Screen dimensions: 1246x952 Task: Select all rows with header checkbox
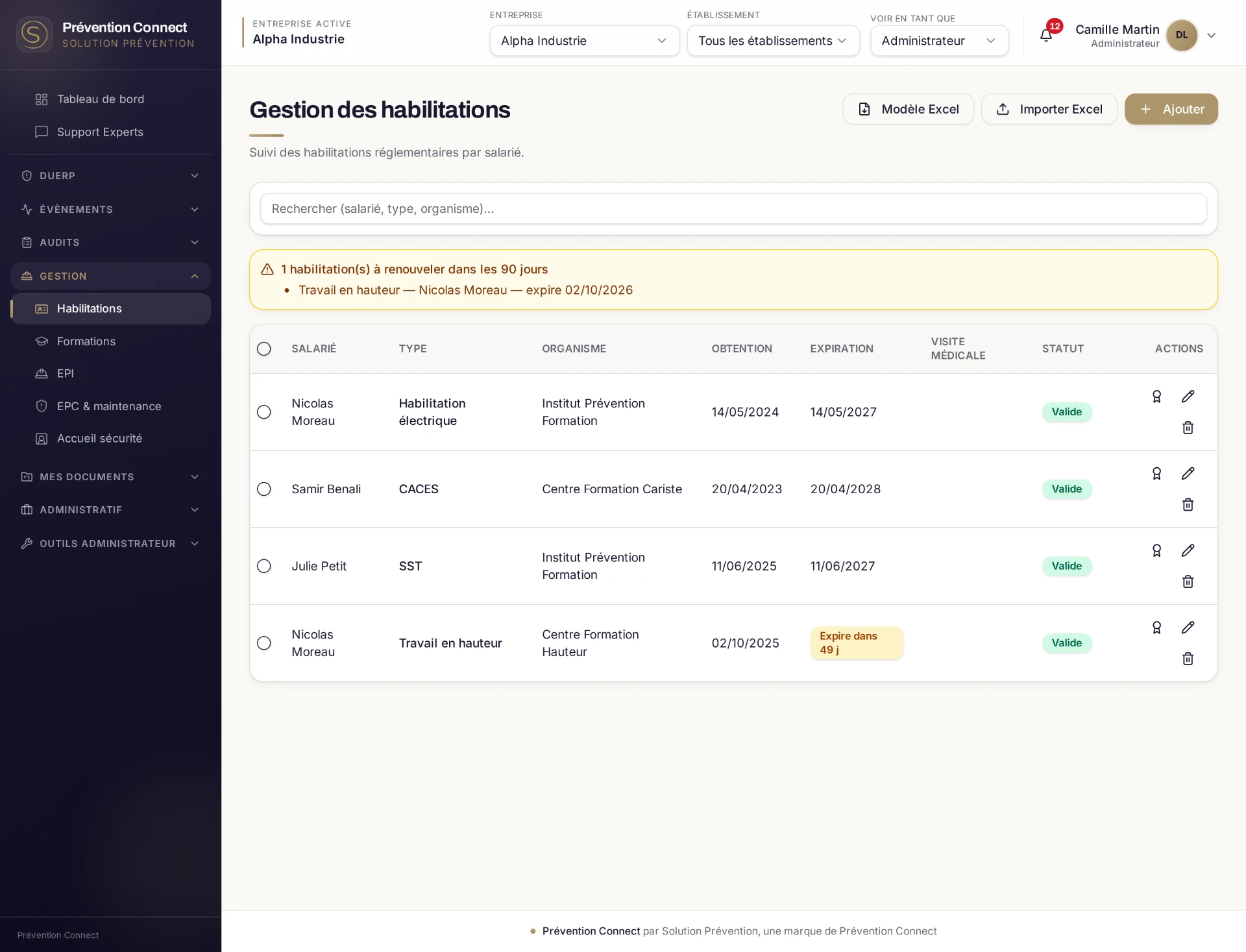click(264, 349)
